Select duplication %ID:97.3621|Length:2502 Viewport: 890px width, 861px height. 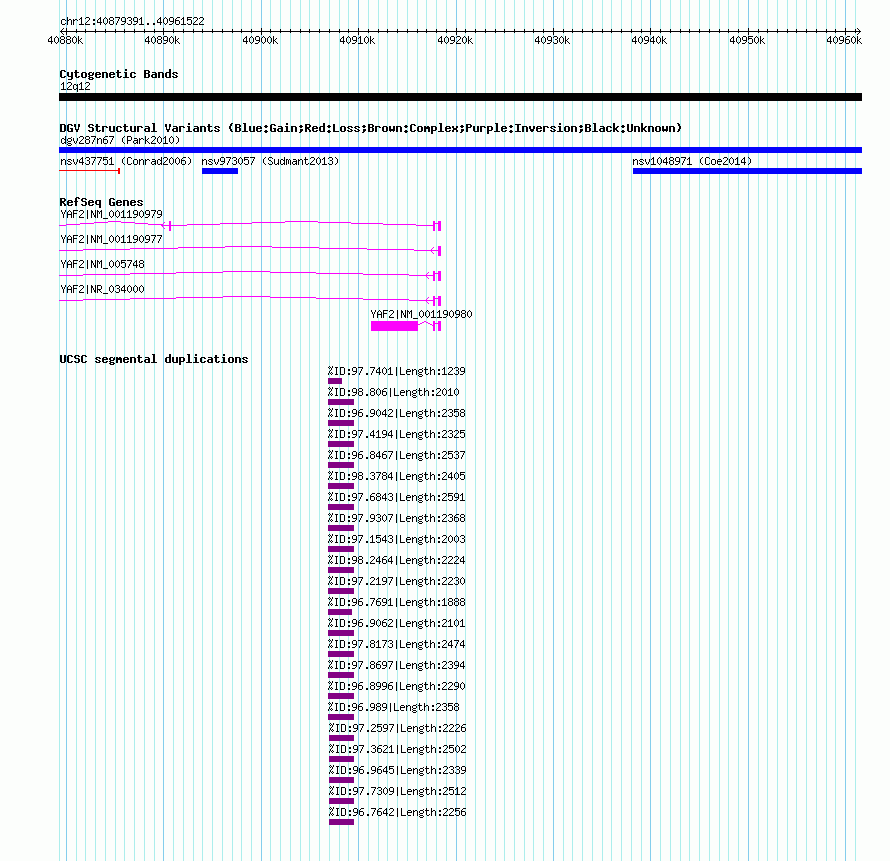click(x=342, y=759)
